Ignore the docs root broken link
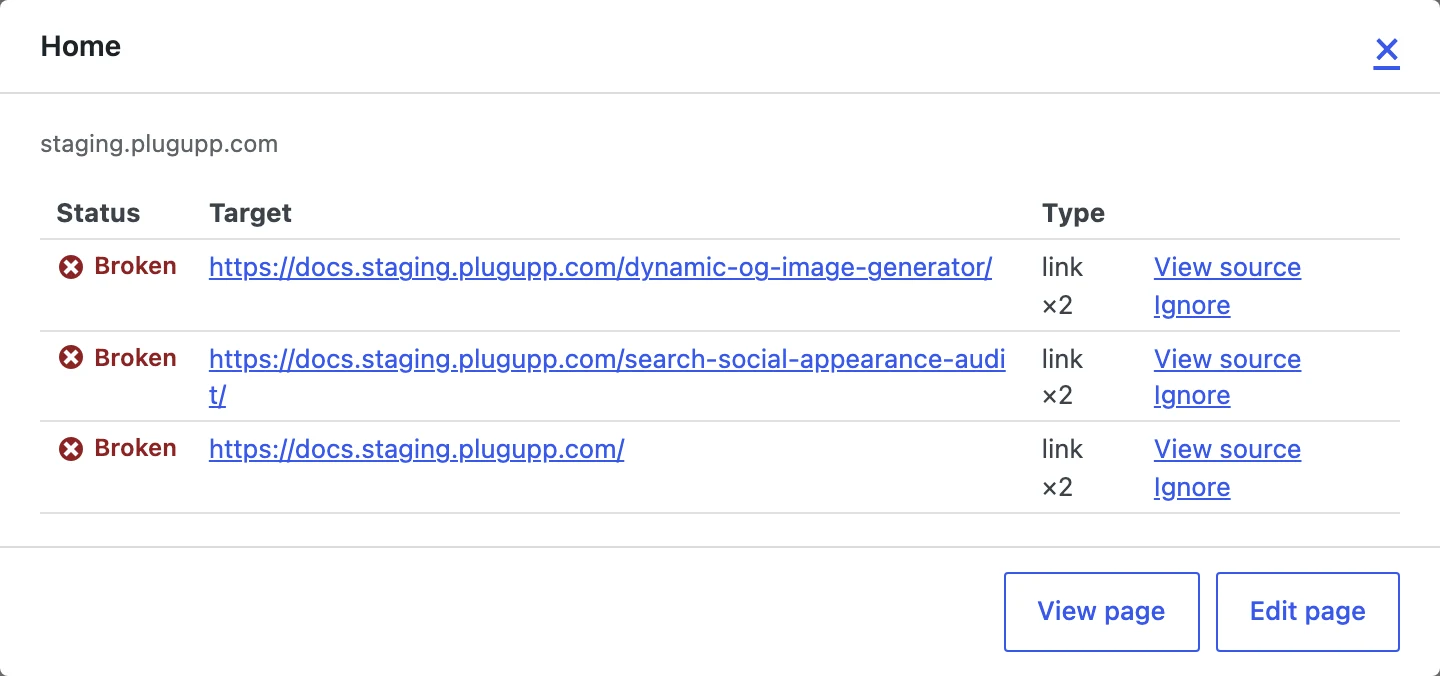 (x=1192, y=487)
